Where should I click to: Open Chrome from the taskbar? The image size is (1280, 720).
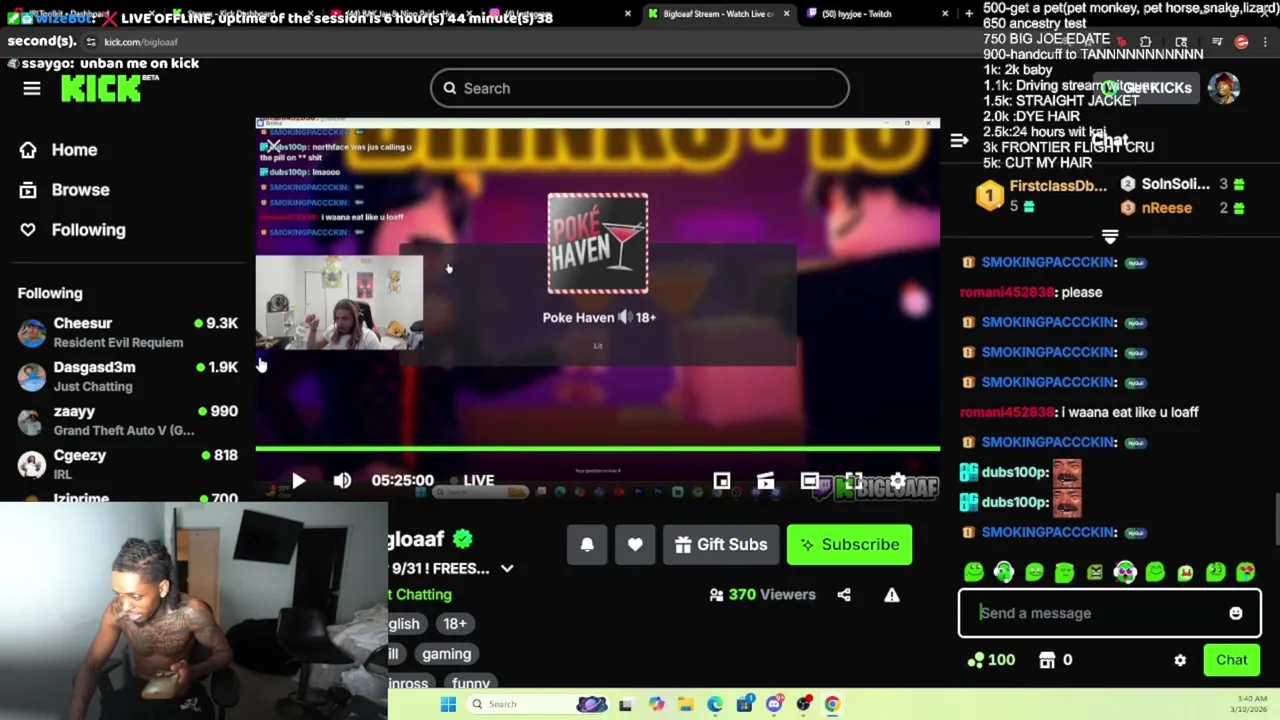click(x=832, y=704)
